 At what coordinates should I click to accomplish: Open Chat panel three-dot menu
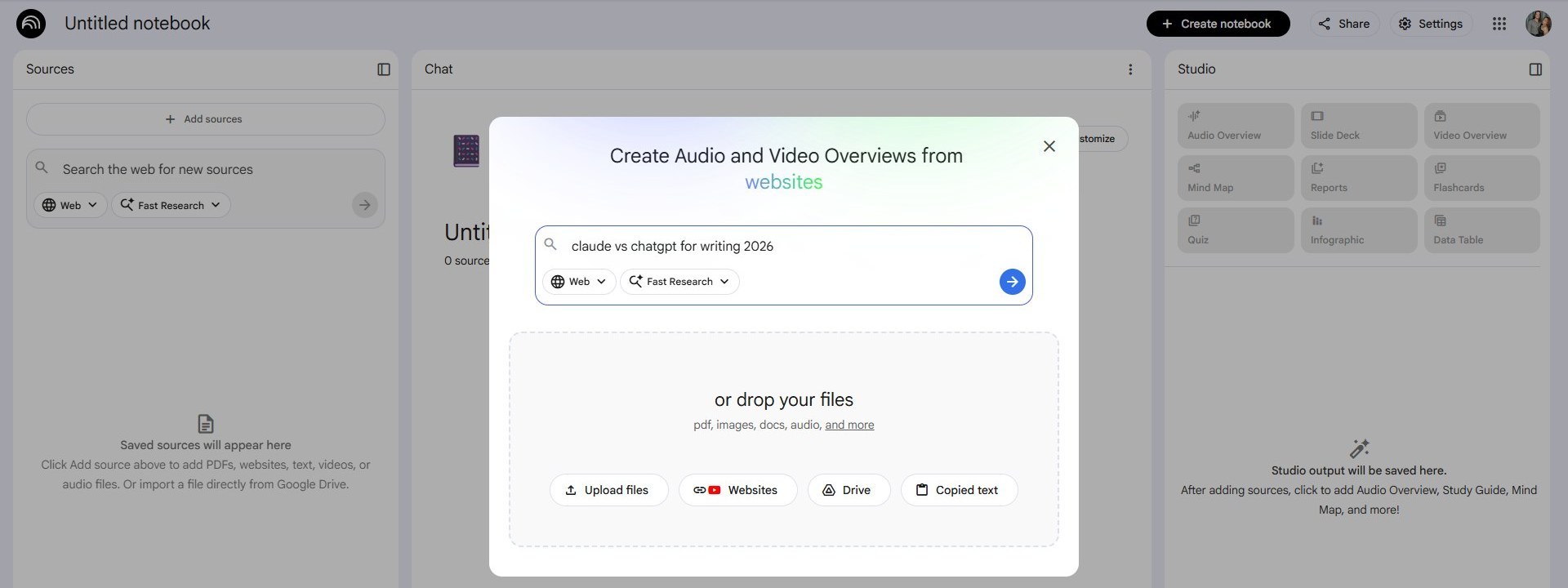(x=1130, y=69)
